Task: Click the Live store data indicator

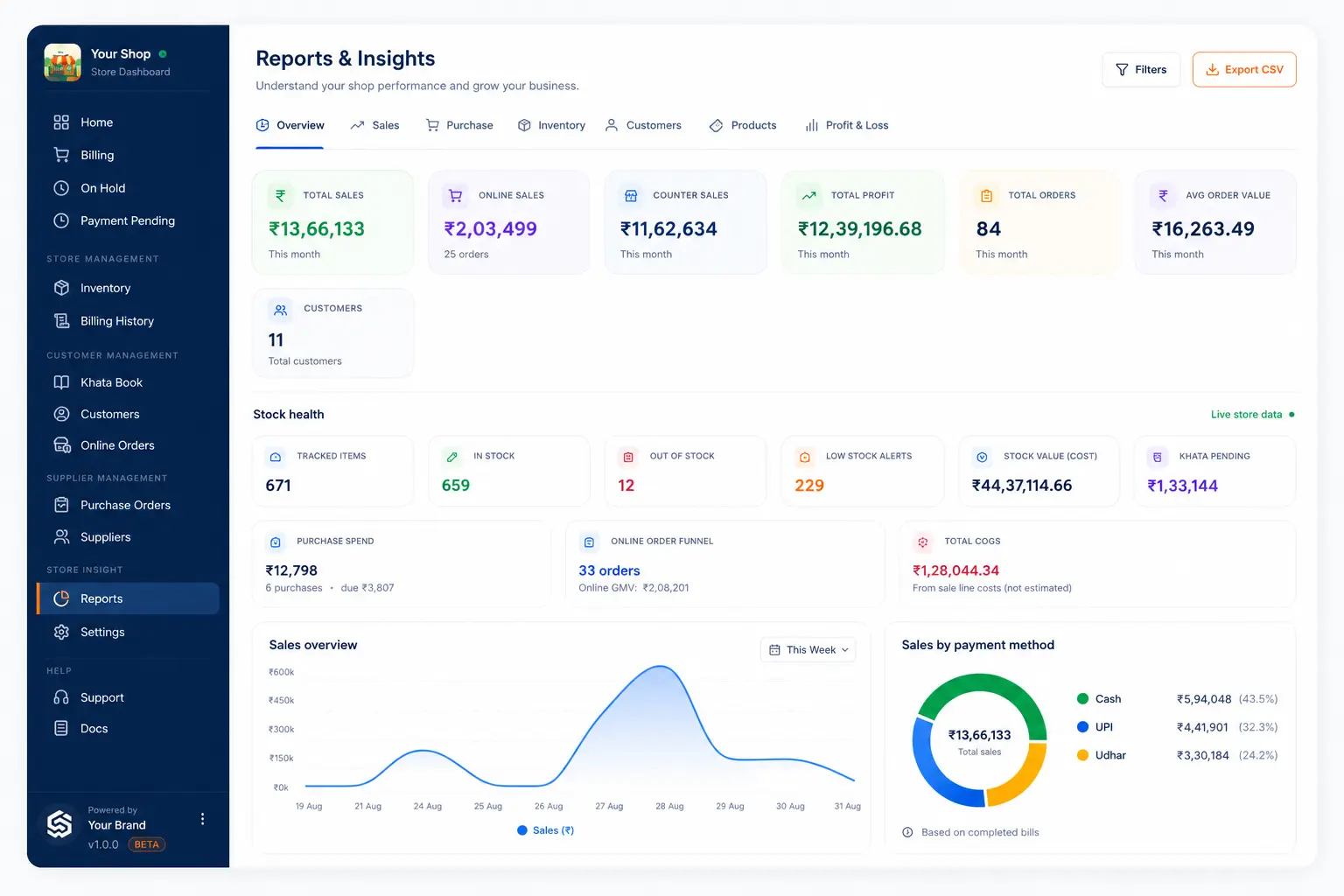Action: point(1252,415)
